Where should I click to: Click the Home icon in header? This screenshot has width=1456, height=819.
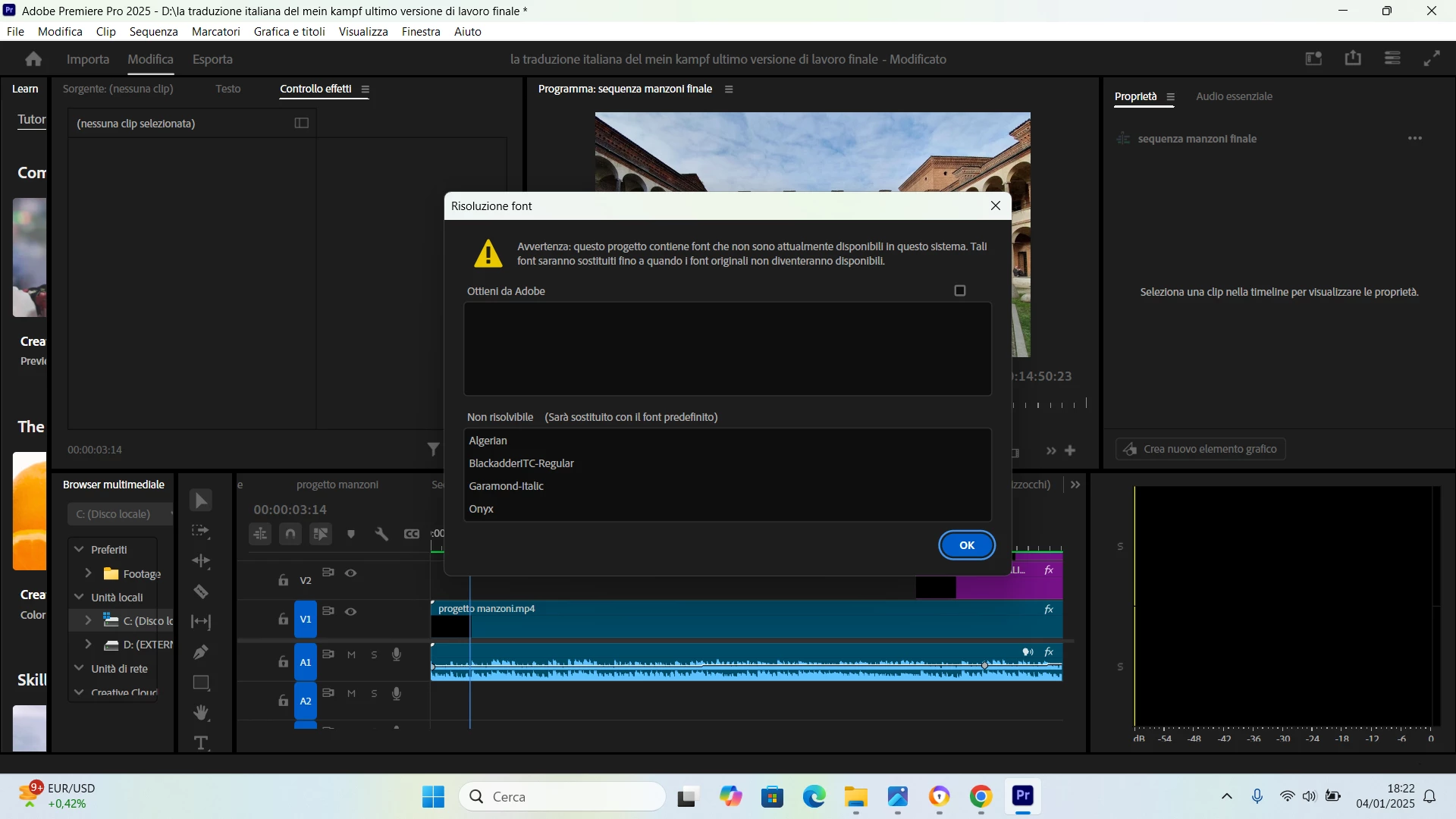[33, 59]
